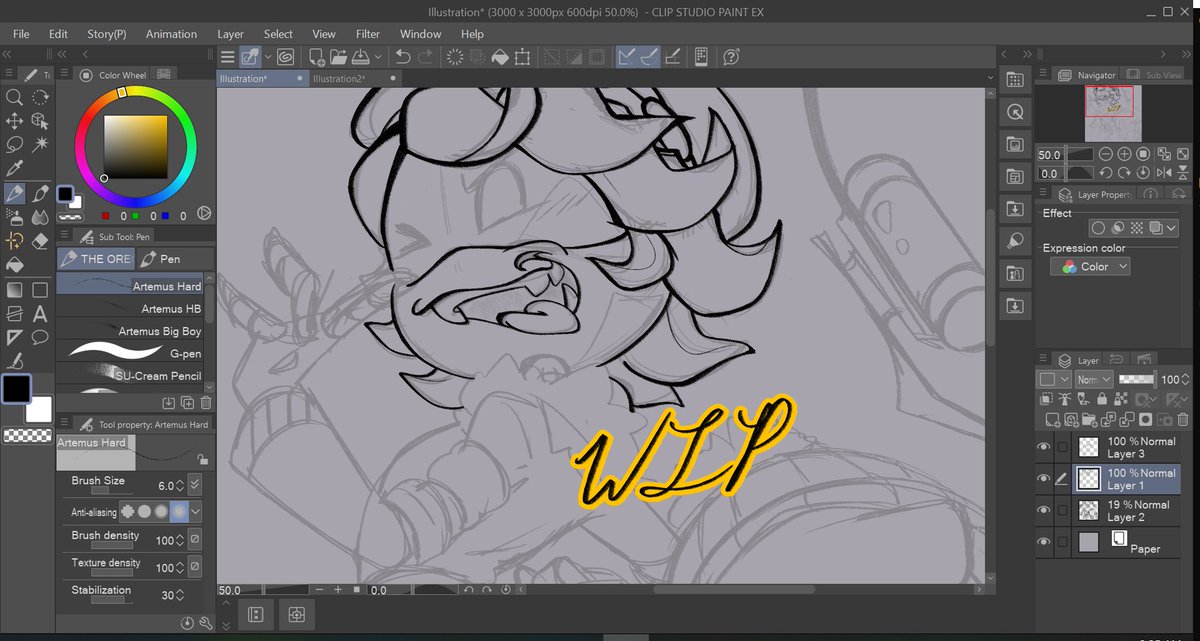Click the black main color swatch
1200x641 pixels.
click(17, 390)
